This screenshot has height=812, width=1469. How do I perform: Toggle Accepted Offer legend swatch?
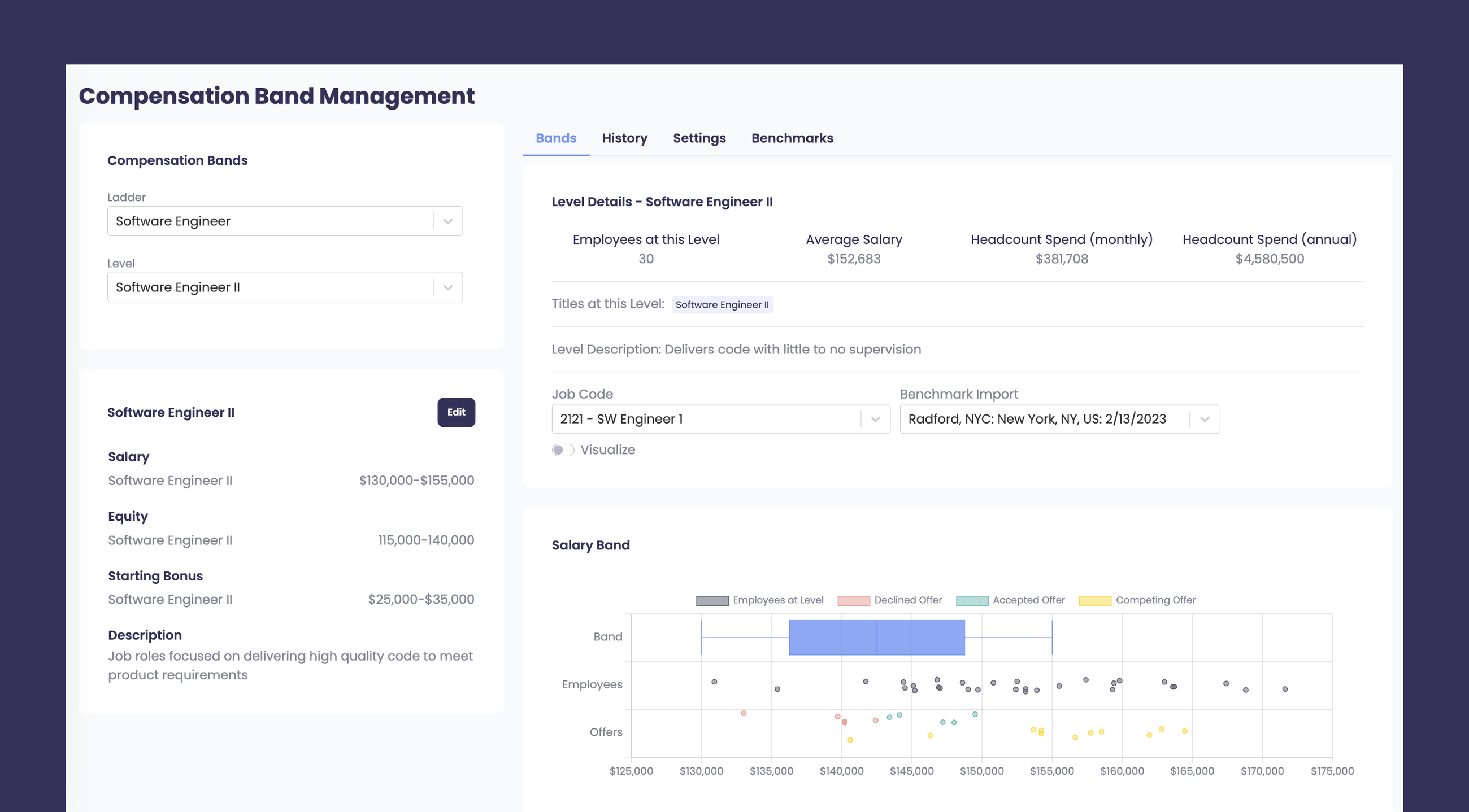pos(972,601)
